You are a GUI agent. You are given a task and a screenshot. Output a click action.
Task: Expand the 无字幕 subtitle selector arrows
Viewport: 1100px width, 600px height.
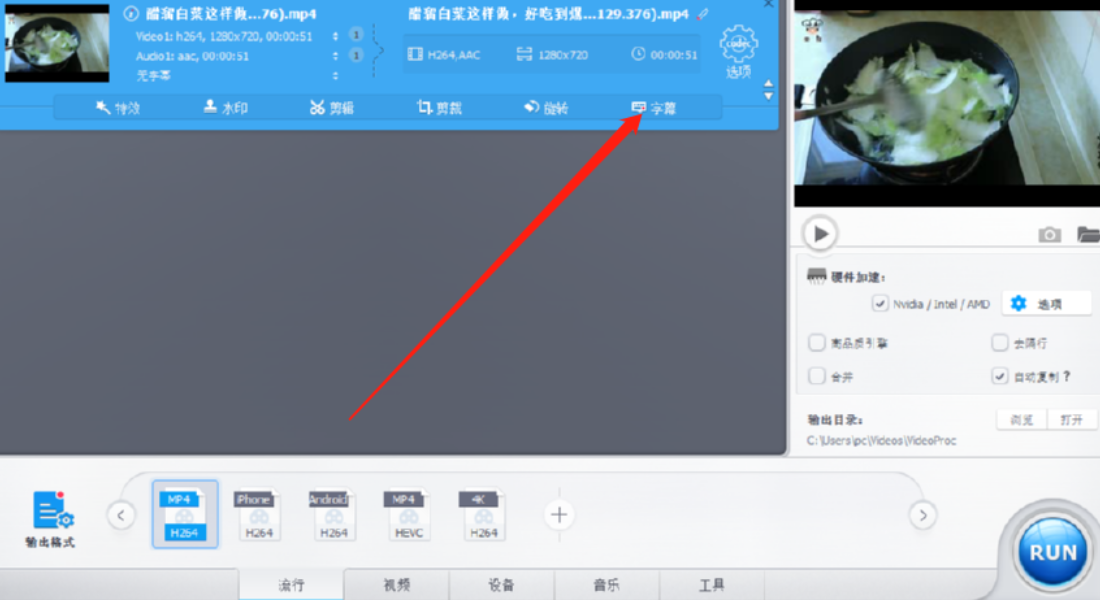(x=335, y=75)
